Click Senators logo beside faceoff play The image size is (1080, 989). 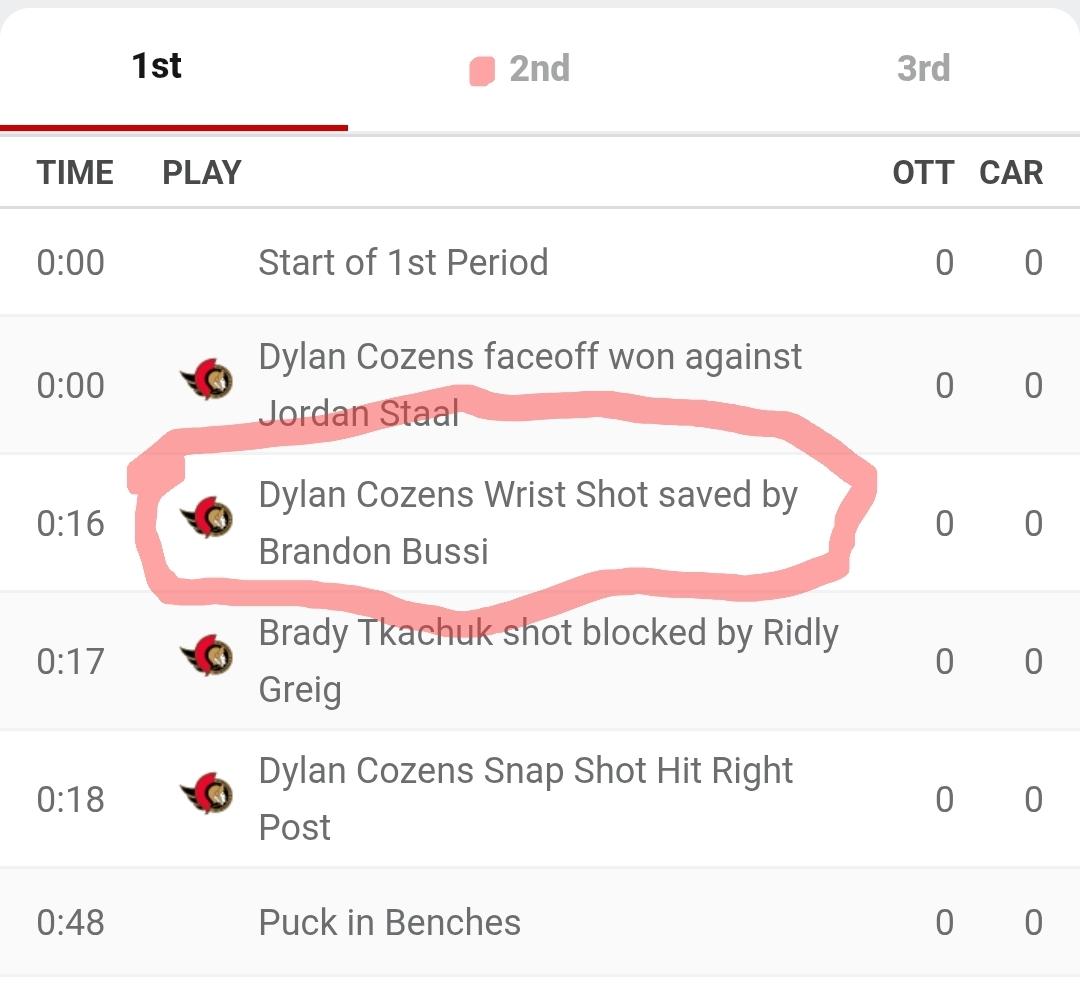[x=207, y=380]
